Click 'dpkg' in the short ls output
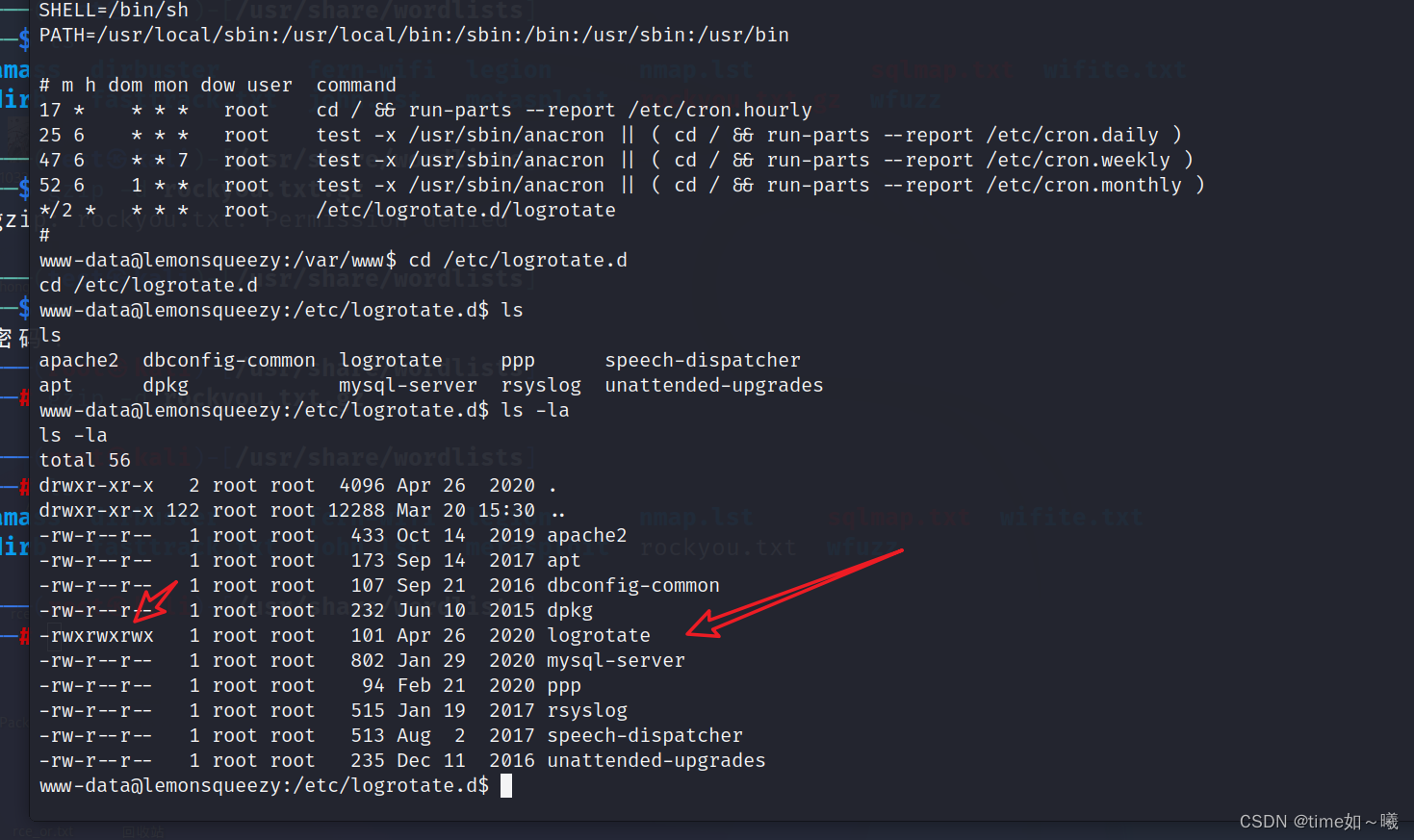The width and height of the screenshot is (1414, 840). (166, 386)
